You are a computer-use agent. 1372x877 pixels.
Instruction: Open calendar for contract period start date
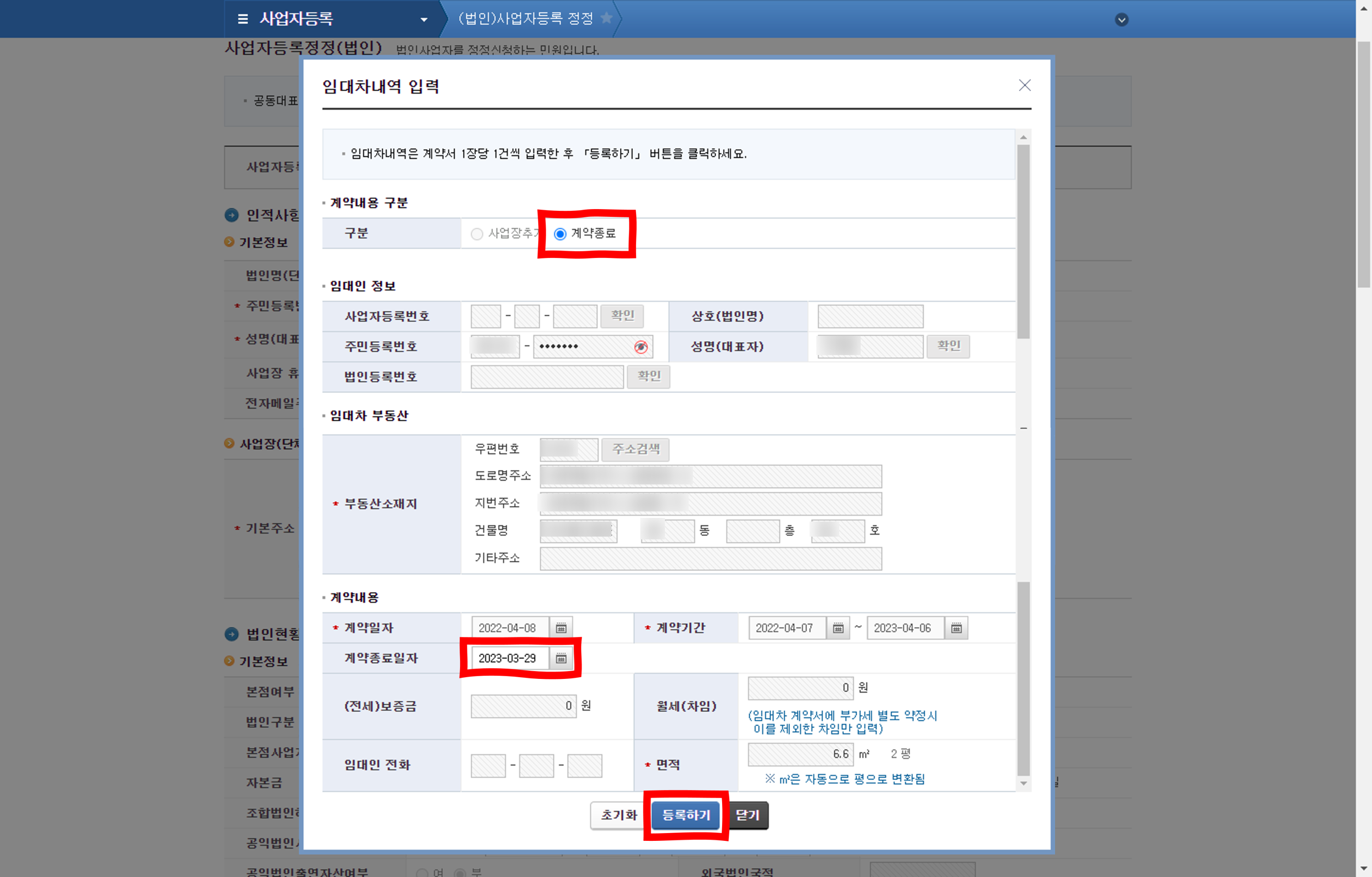837,628
